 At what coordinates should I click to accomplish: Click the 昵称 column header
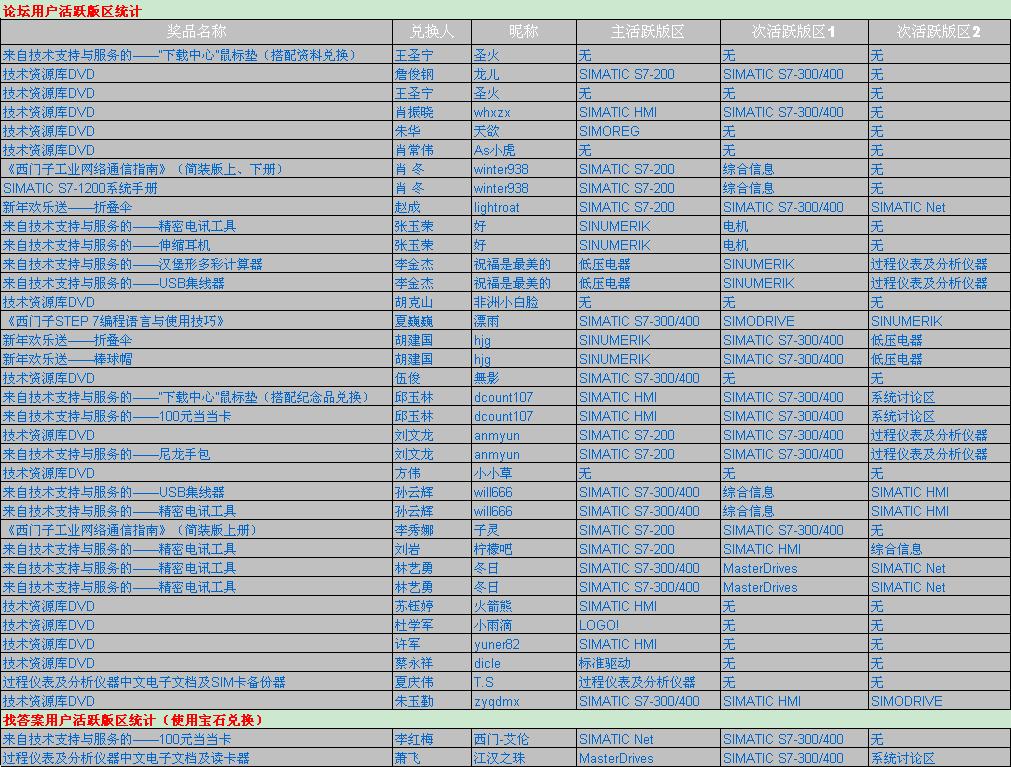pyautogui.click(x=524, y=32)
